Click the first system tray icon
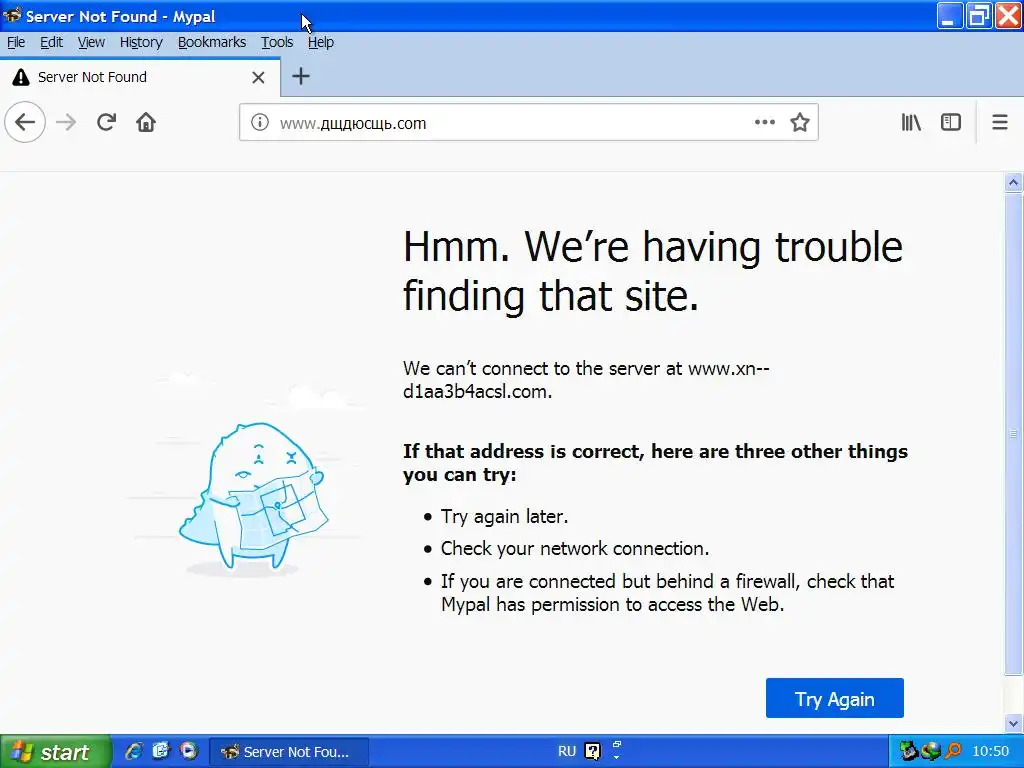 pyautogui.click(x=908, y=752)
